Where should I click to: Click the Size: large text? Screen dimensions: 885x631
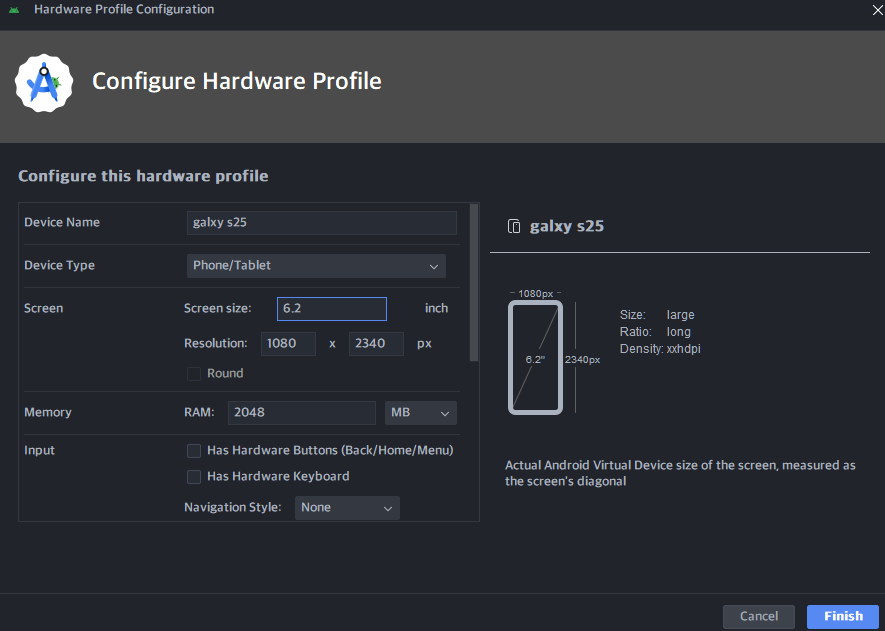point(657,315)
